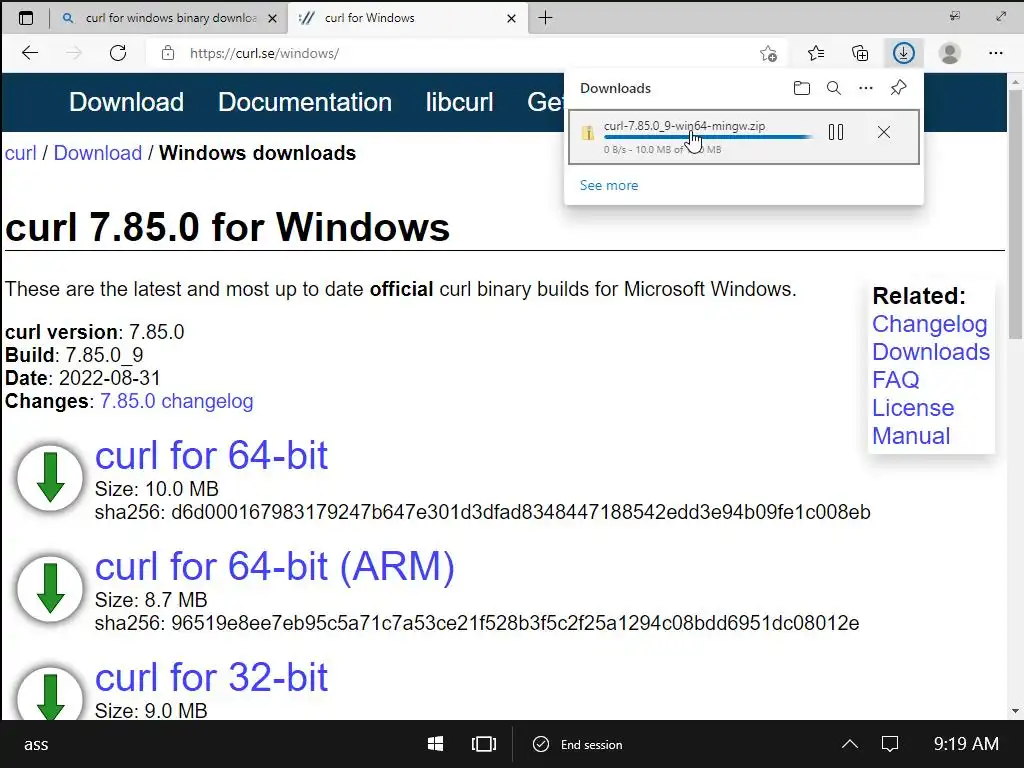This screenshot has width=1024, height=768.
Task: Search downloads in Downloads panel
Action: click(x=834, y=88)
